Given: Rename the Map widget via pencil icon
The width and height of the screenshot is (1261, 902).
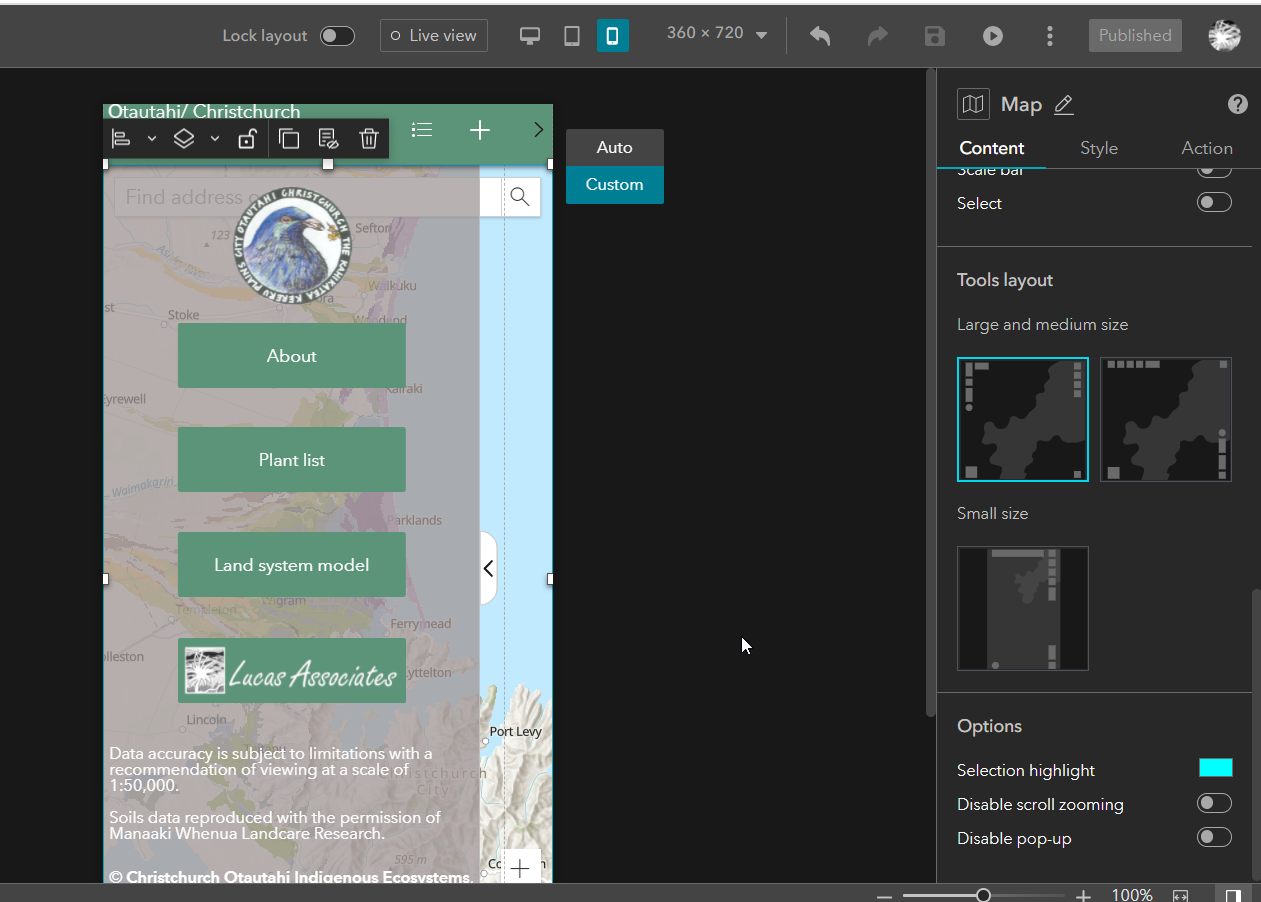Looking at the screenshot, I should tap(1063, 104).
